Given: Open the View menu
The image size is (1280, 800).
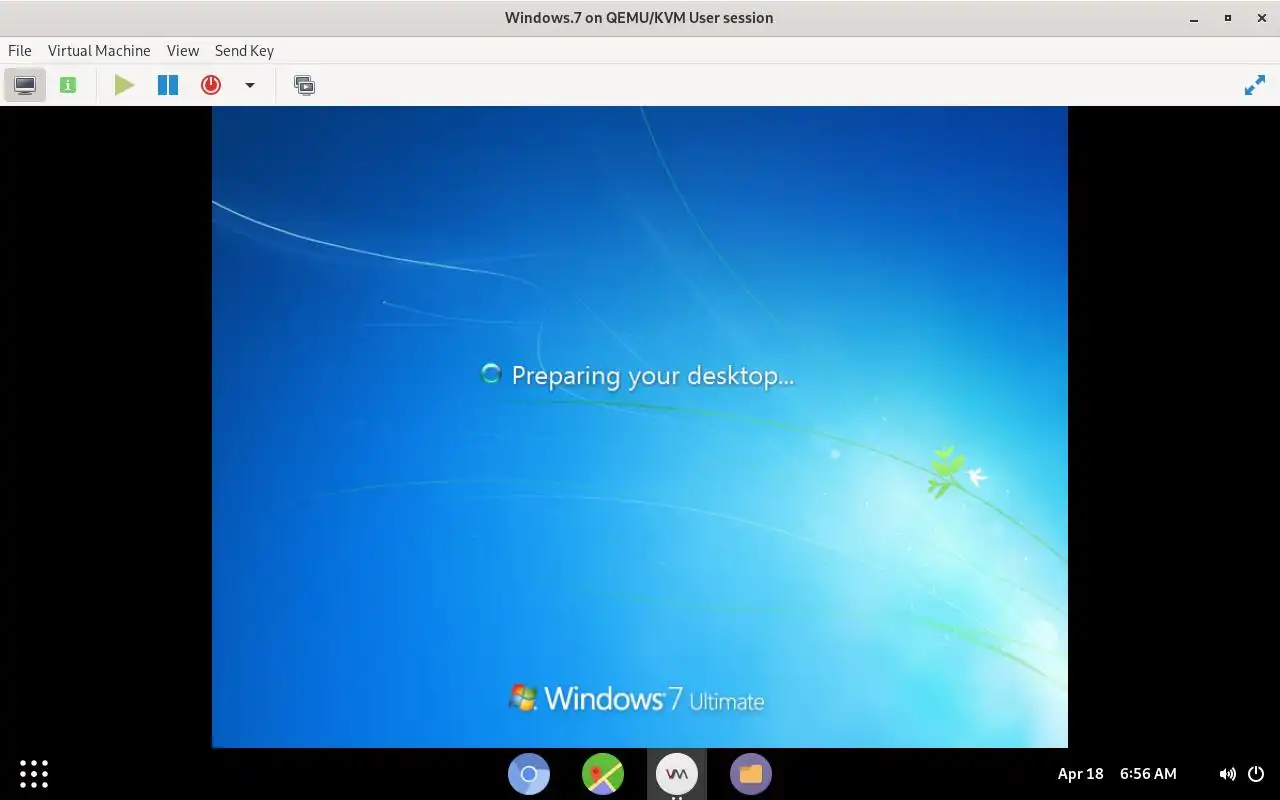Looking at the screenshot, I should (x=183, y=50).
